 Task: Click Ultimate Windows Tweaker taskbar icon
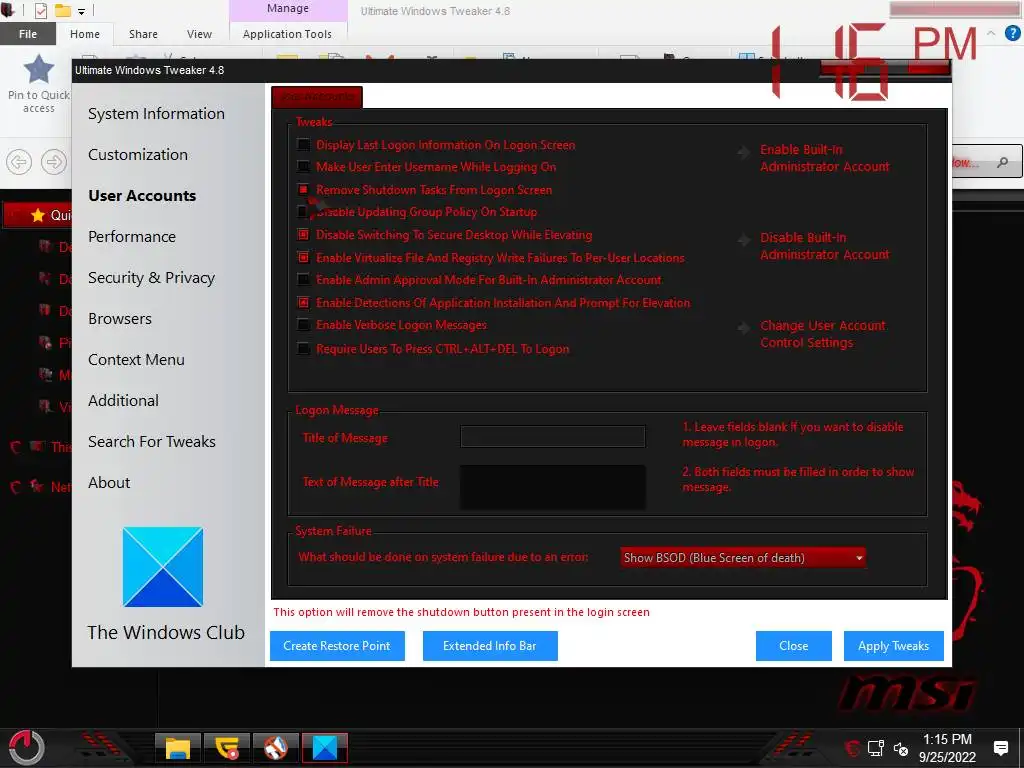click(x=325, y=748)
